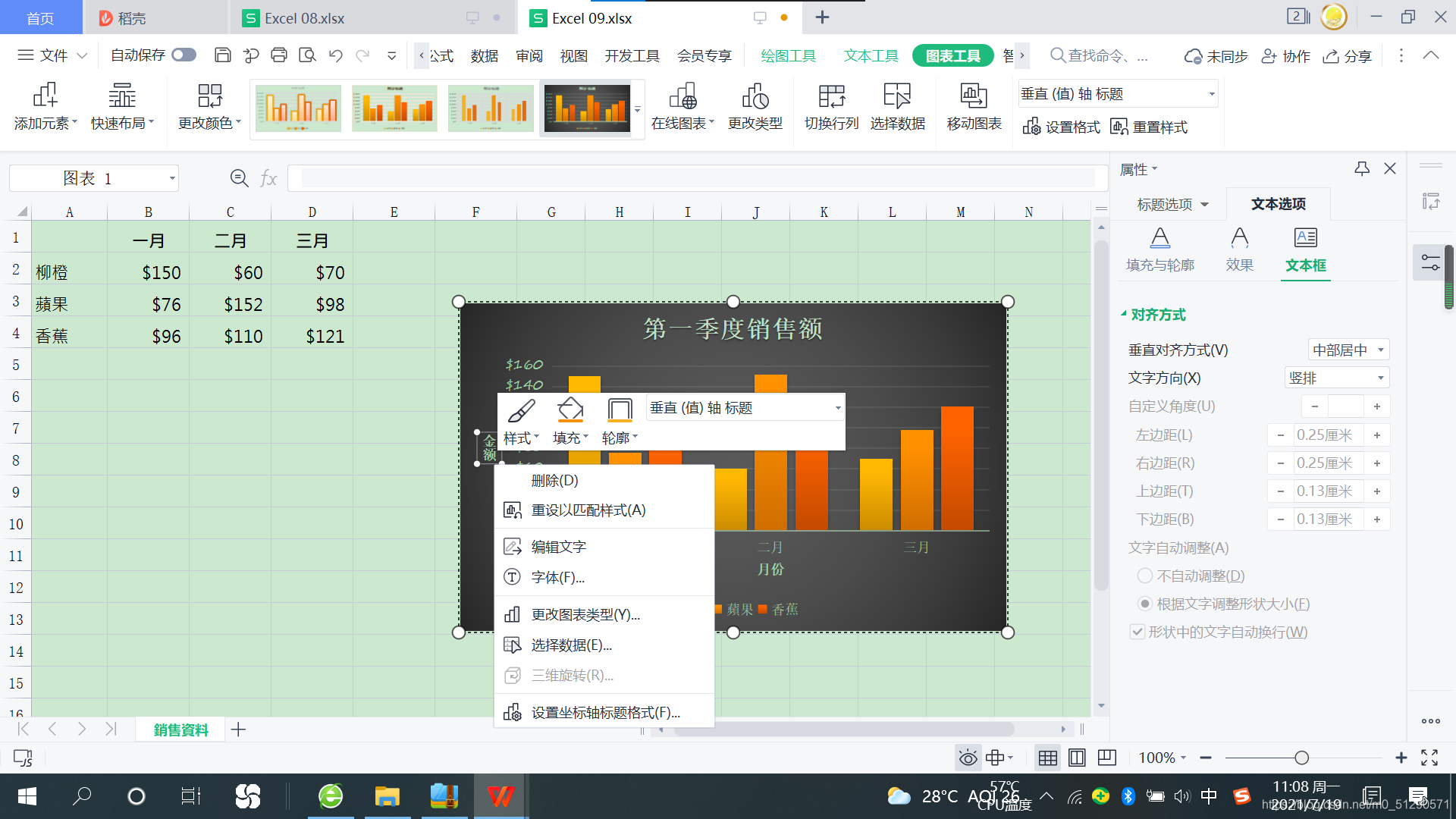Click the Add Element (添加元素) icon
Viewport: 1456px width, 819px height.
(45, 96)
